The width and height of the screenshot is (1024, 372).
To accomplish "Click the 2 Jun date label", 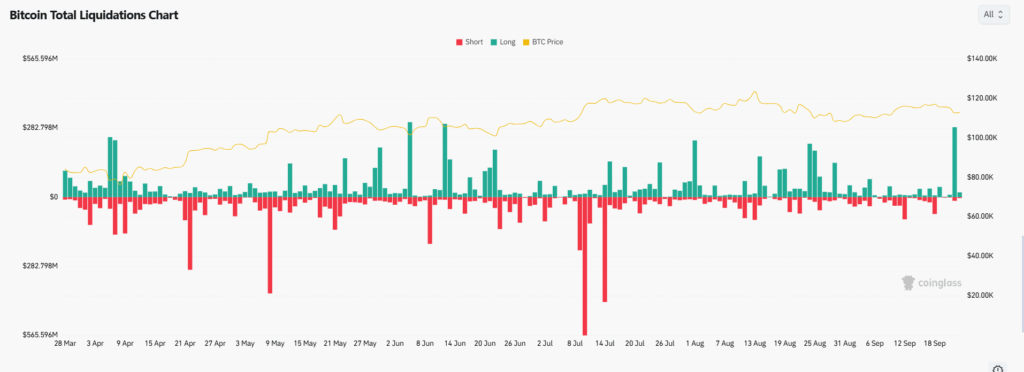I will [395, 343].
